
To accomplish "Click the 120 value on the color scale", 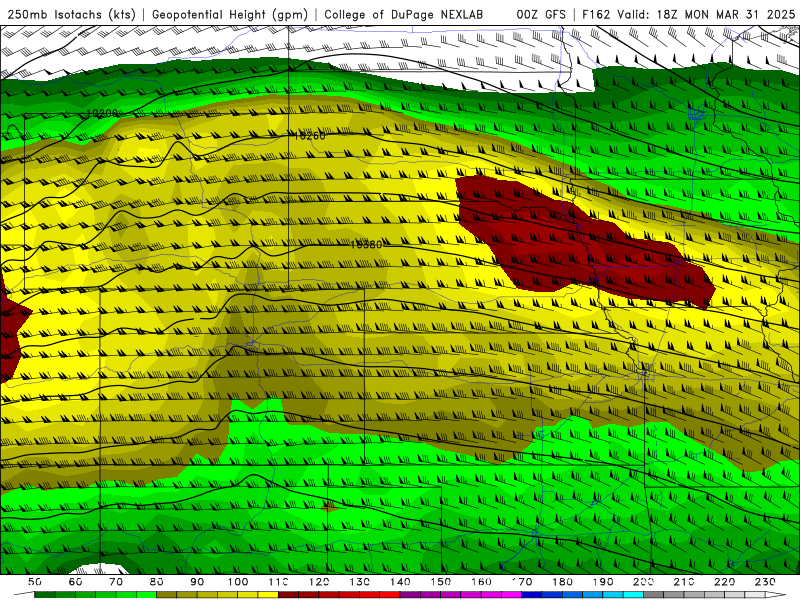I will click(x=319, y=582).
